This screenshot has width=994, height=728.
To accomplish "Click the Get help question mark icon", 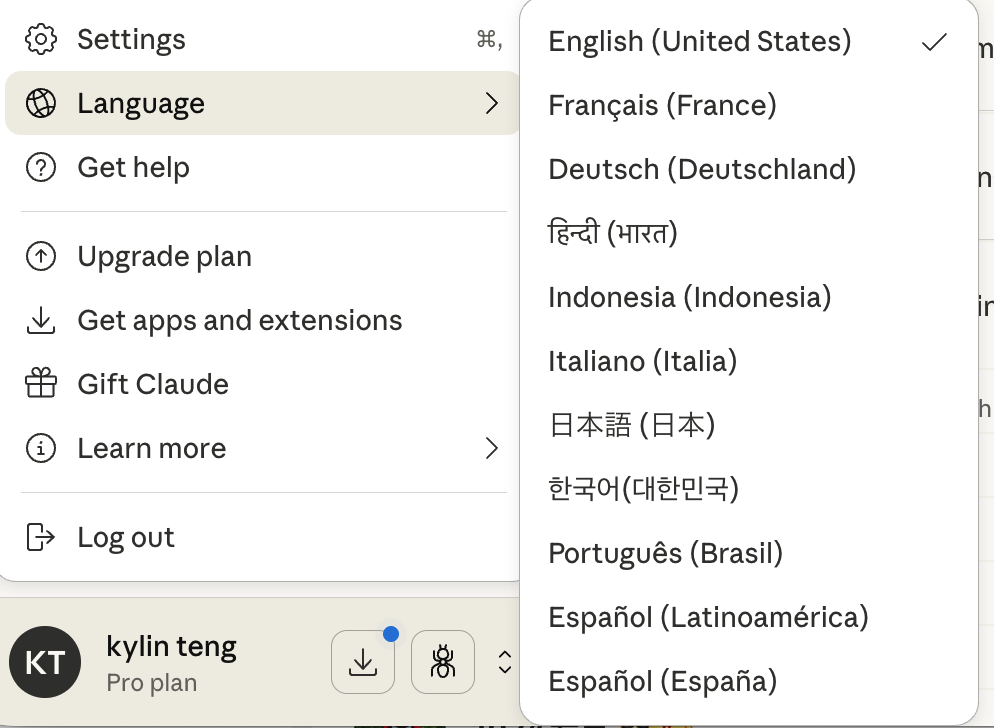I will point(41,168).
